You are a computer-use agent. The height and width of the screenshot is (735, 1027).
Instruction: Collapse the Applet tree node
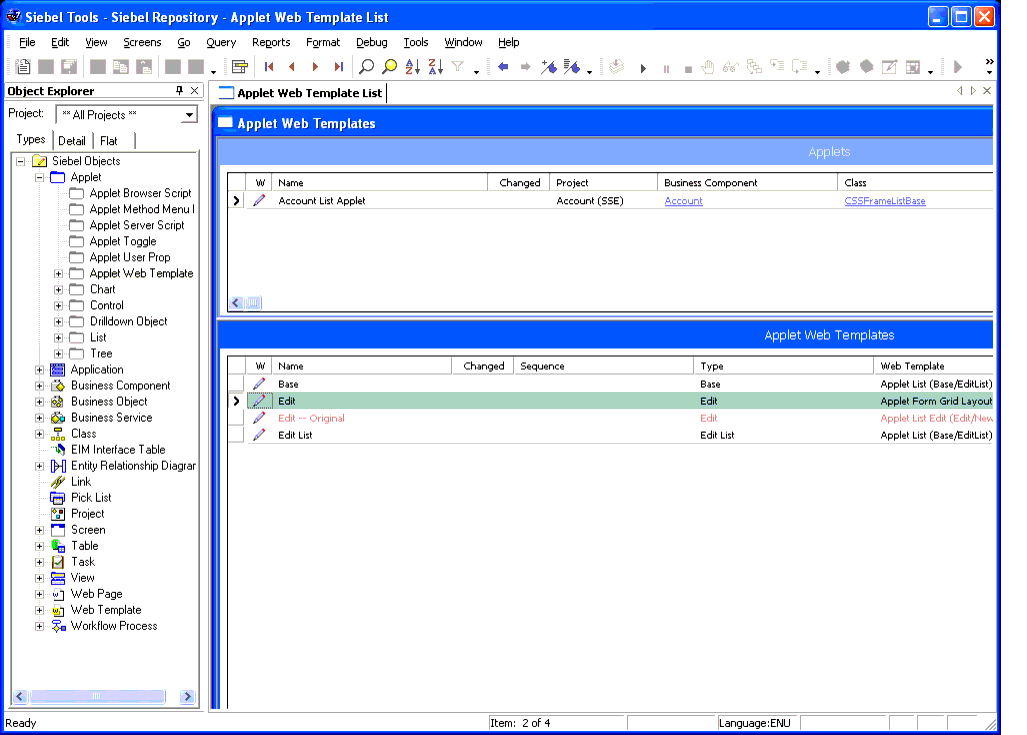pyautogui.click(x=39, y=178)
